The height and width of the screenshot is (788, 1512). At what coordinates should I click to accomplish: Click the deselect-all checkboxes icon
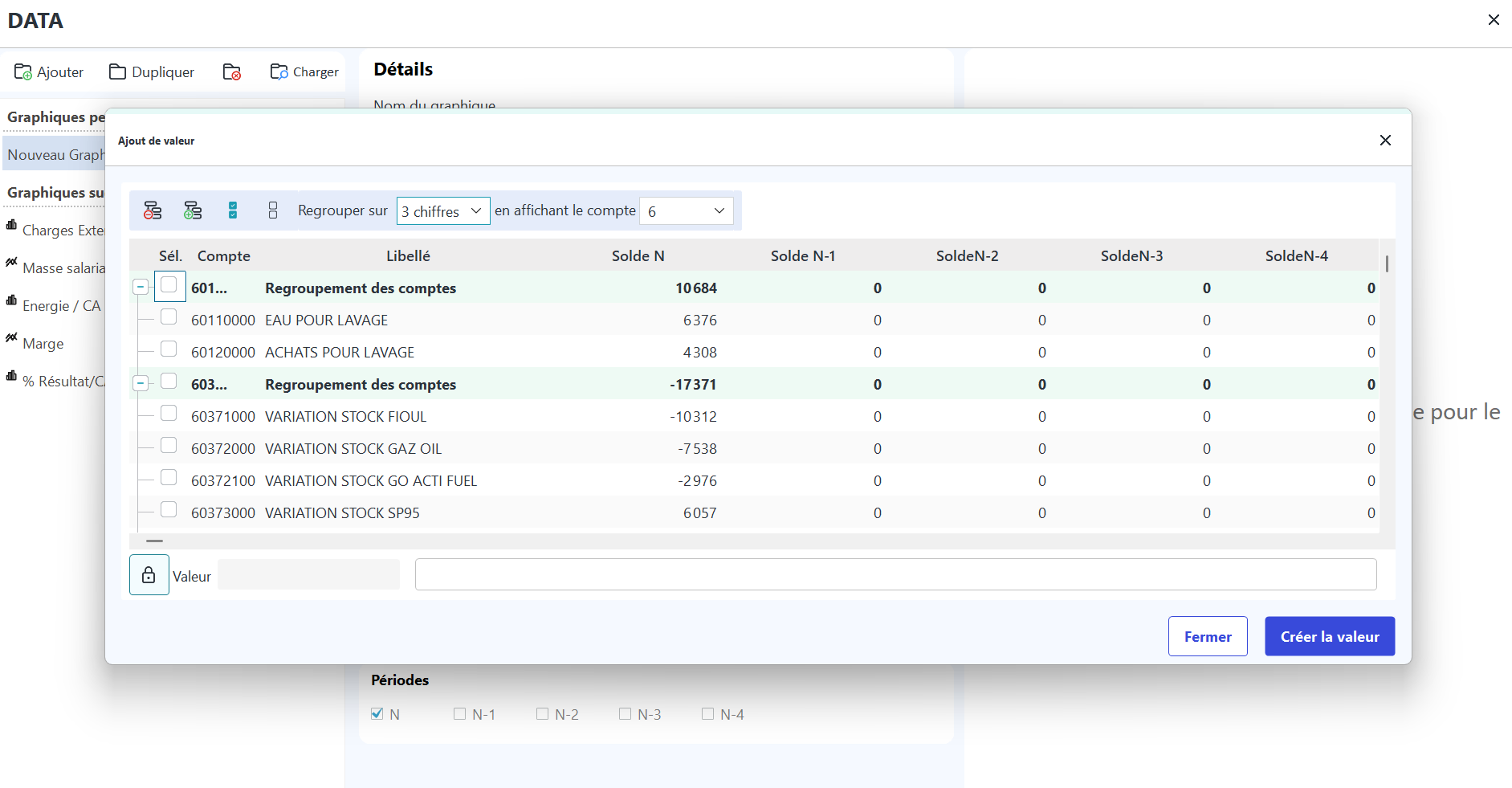(273, 210)
